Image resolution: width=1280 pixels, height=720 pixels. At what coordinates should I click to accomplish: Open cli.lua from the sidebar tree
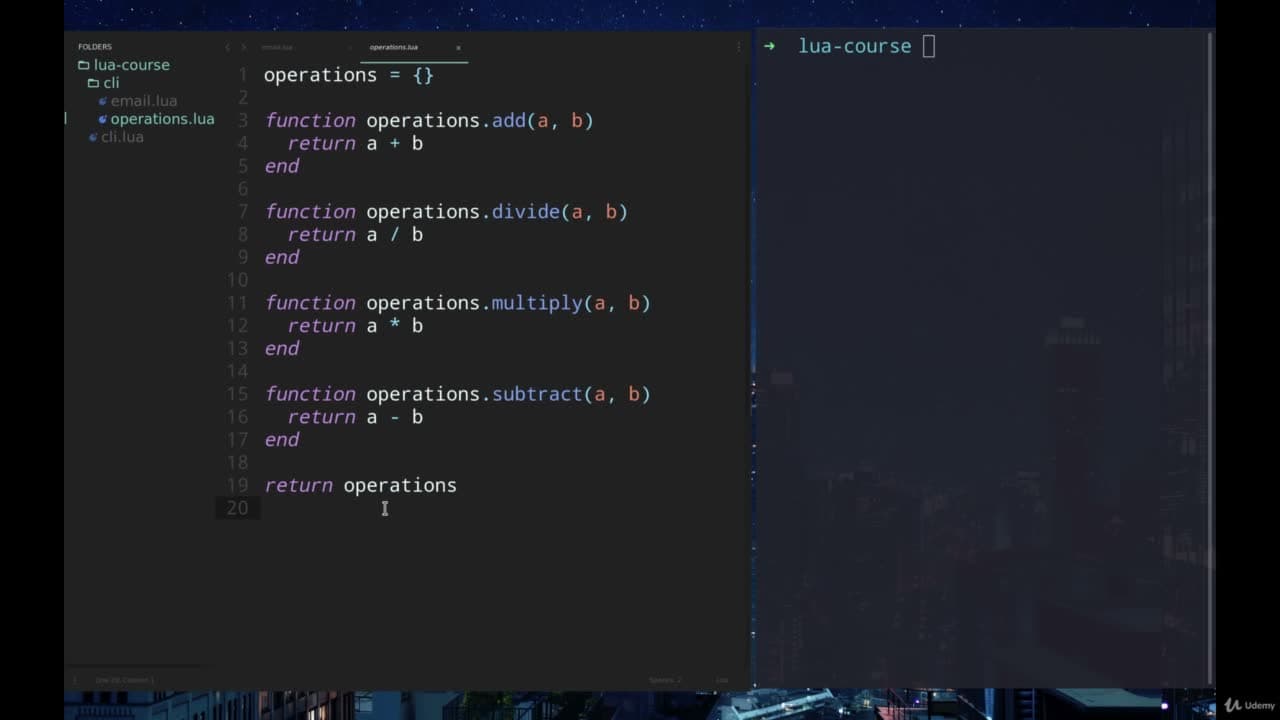tap(116, 137)
